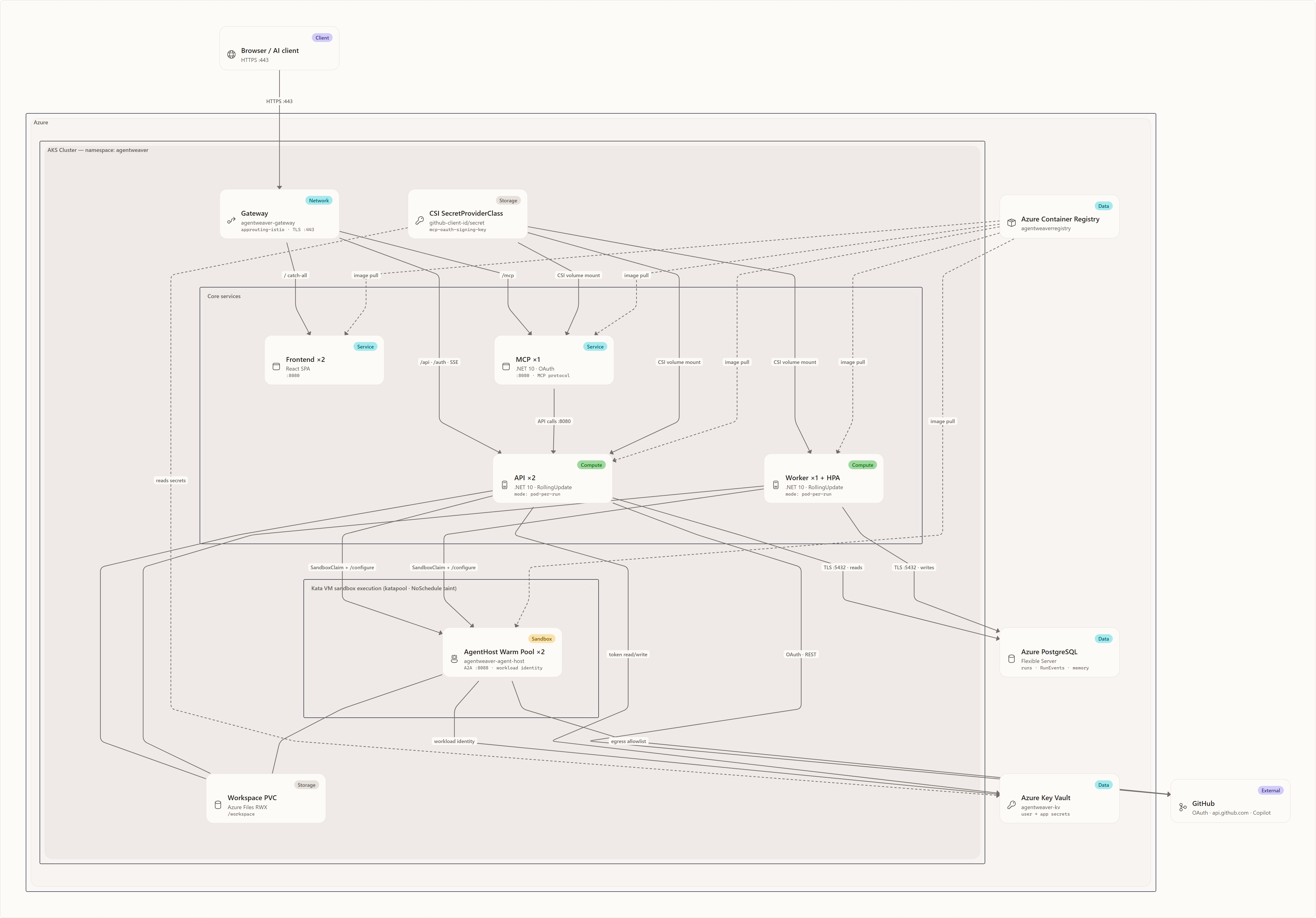Click the 'workload identity' edge label
The width and height of the screenshot is (1316, 918).
(x=455, y=741)
